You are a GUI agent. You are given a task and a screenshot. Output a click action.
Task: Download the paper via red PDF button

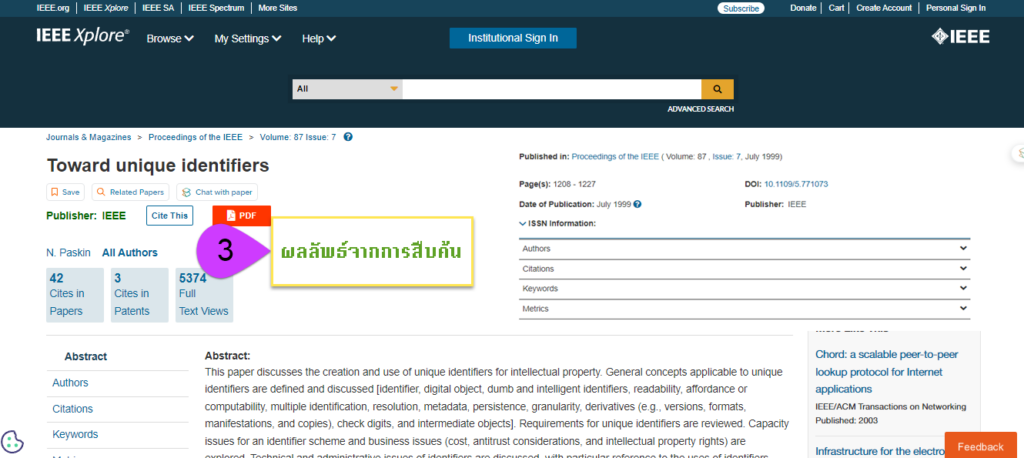(x=242, y=216)
